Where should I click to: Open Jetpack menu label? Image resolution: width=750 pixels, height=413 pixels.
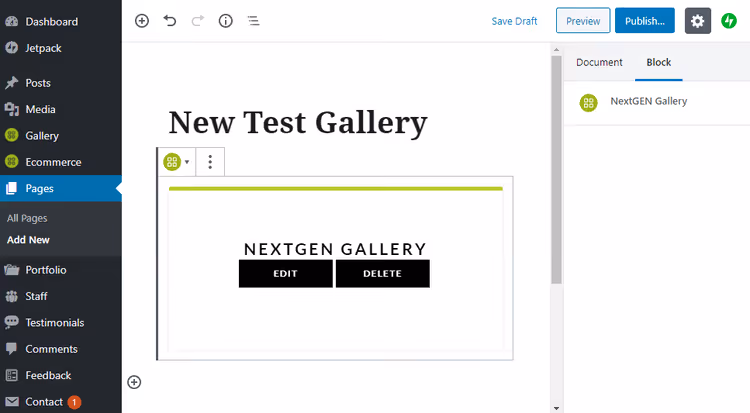(x=43, y=48)
